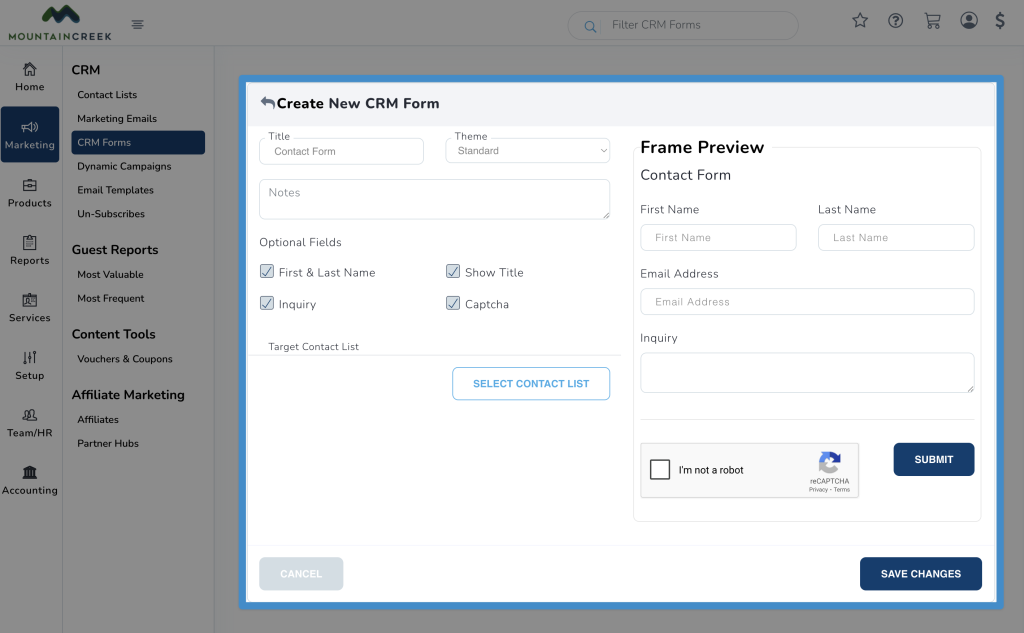Disable the Captcha checkbox

click(x=453, y=303)
